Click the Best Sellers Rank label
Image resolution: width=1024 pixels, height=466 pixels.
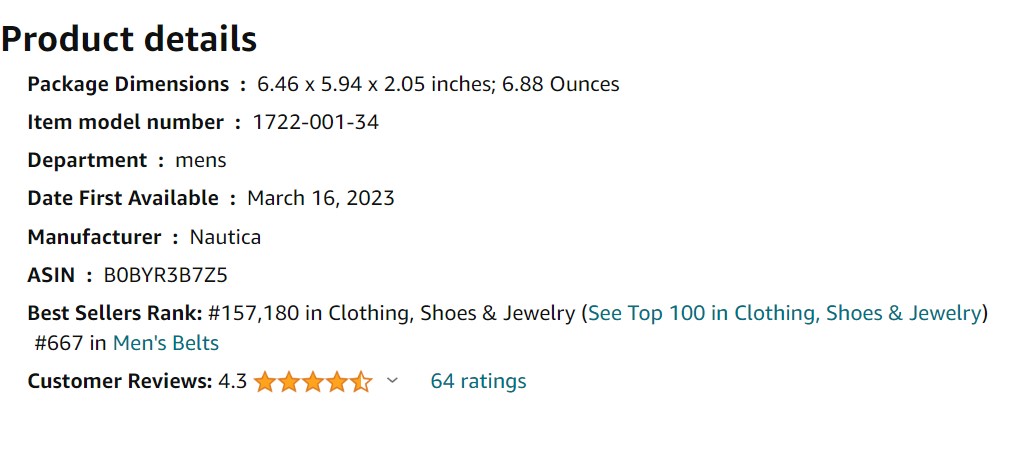coord(116,313)
